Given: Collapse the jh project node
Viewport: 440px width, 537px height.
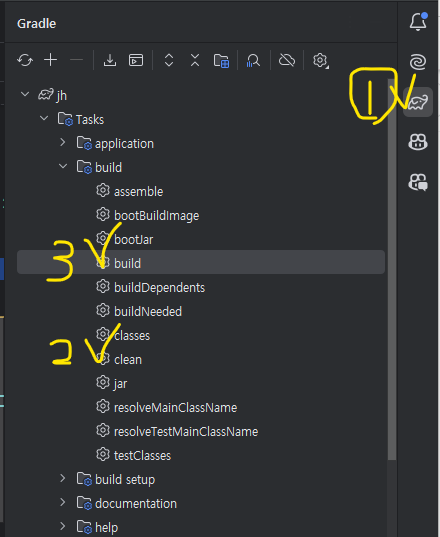Looking at the screenshot, I should pyautogui.click(x=25, y=94).
